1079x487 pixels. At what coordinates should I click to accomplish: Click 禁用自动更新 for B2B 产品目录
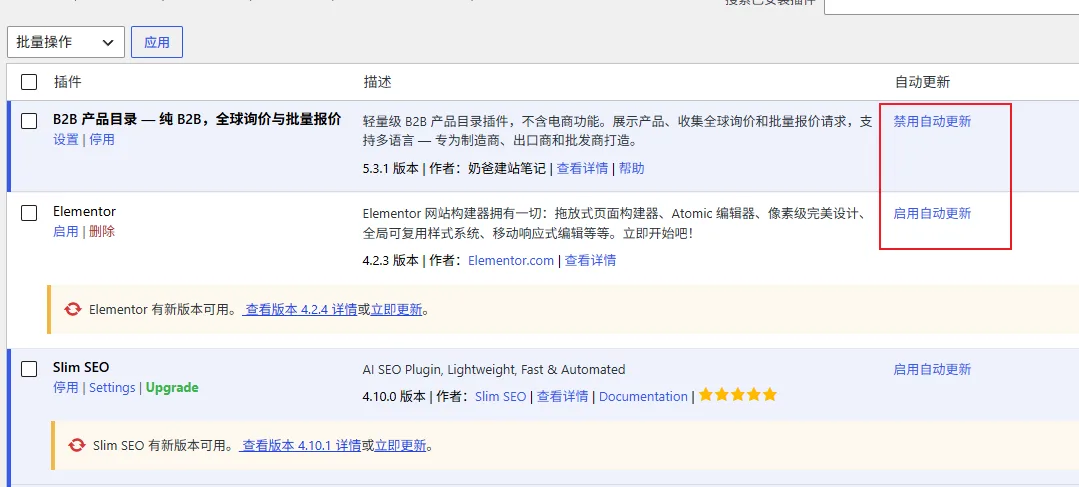coord(932,122)
